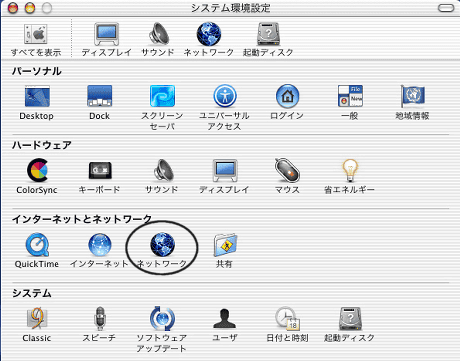
Task: Open the QuickTime preferences
Action: point(37,245)
